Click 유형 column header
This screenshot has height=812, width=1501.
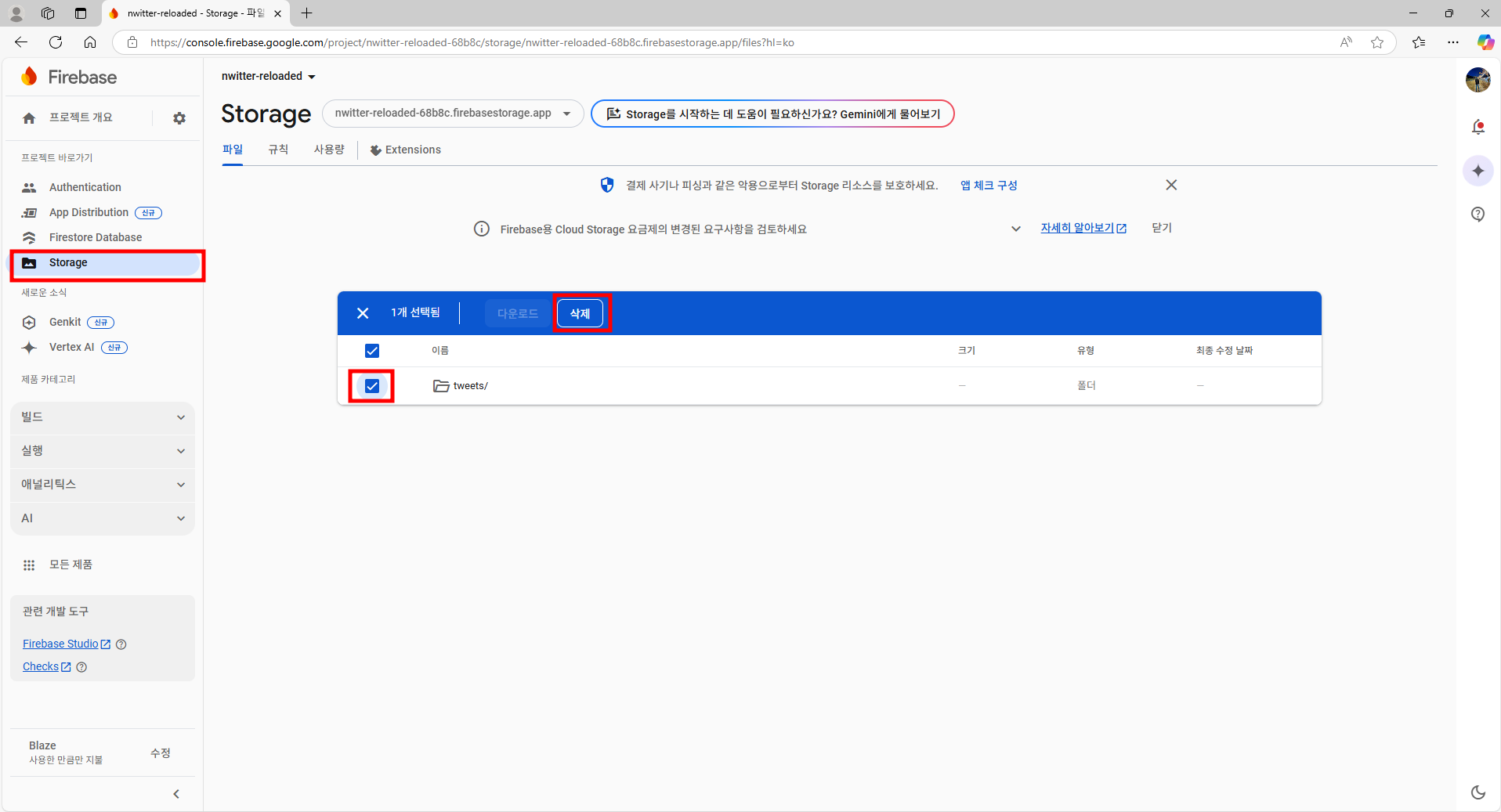[x=1086, y=351]
